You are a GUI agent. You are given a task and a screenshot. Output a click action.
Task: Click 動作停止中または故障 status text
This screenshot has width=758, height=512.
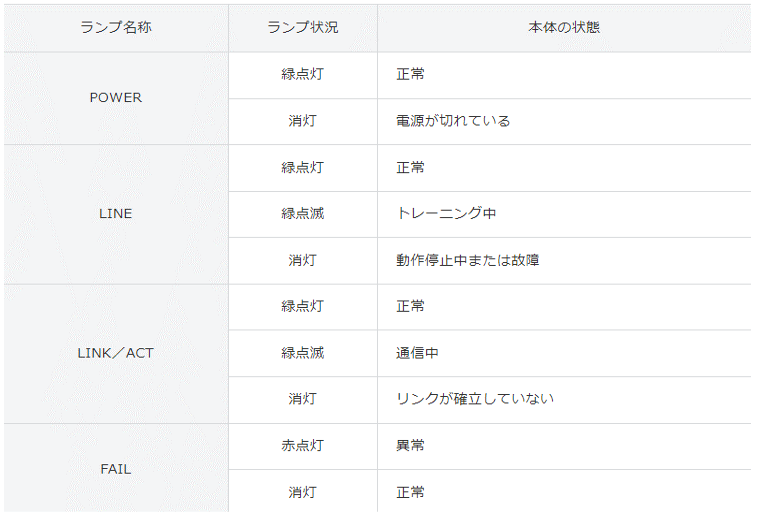tap(467, 260)
